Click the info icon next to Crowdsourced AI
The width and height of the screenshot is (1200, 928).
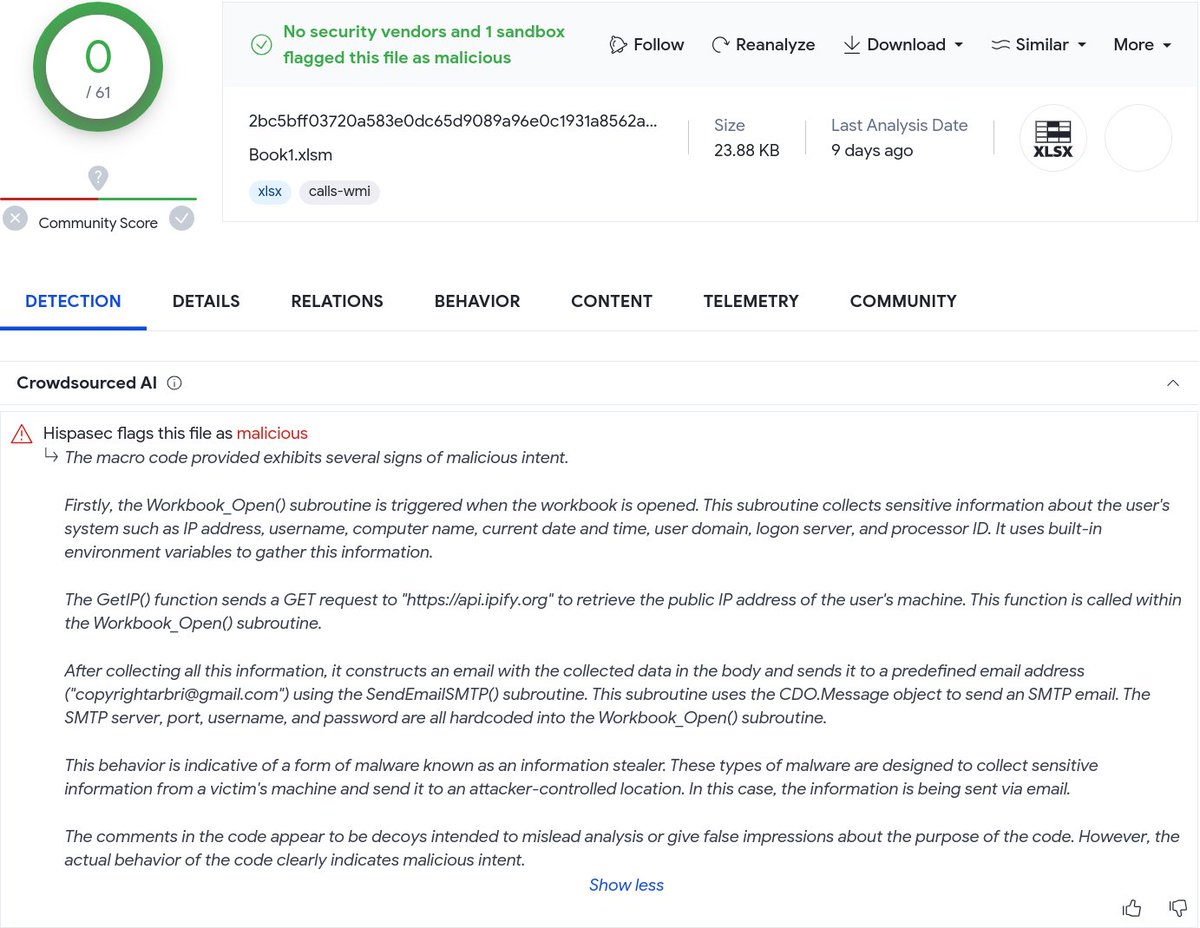(174, 383)
